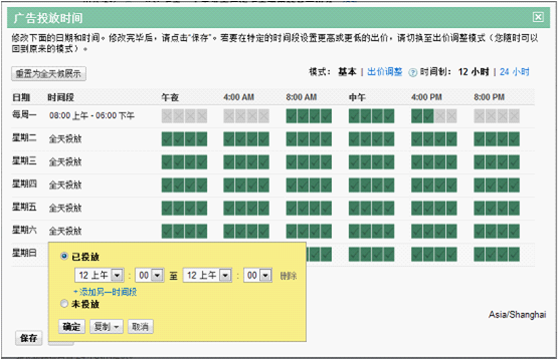Open 星期六 全天投放 schedule link
The height and width of the screenshot is (360, 559).
(x=65, y=231)
